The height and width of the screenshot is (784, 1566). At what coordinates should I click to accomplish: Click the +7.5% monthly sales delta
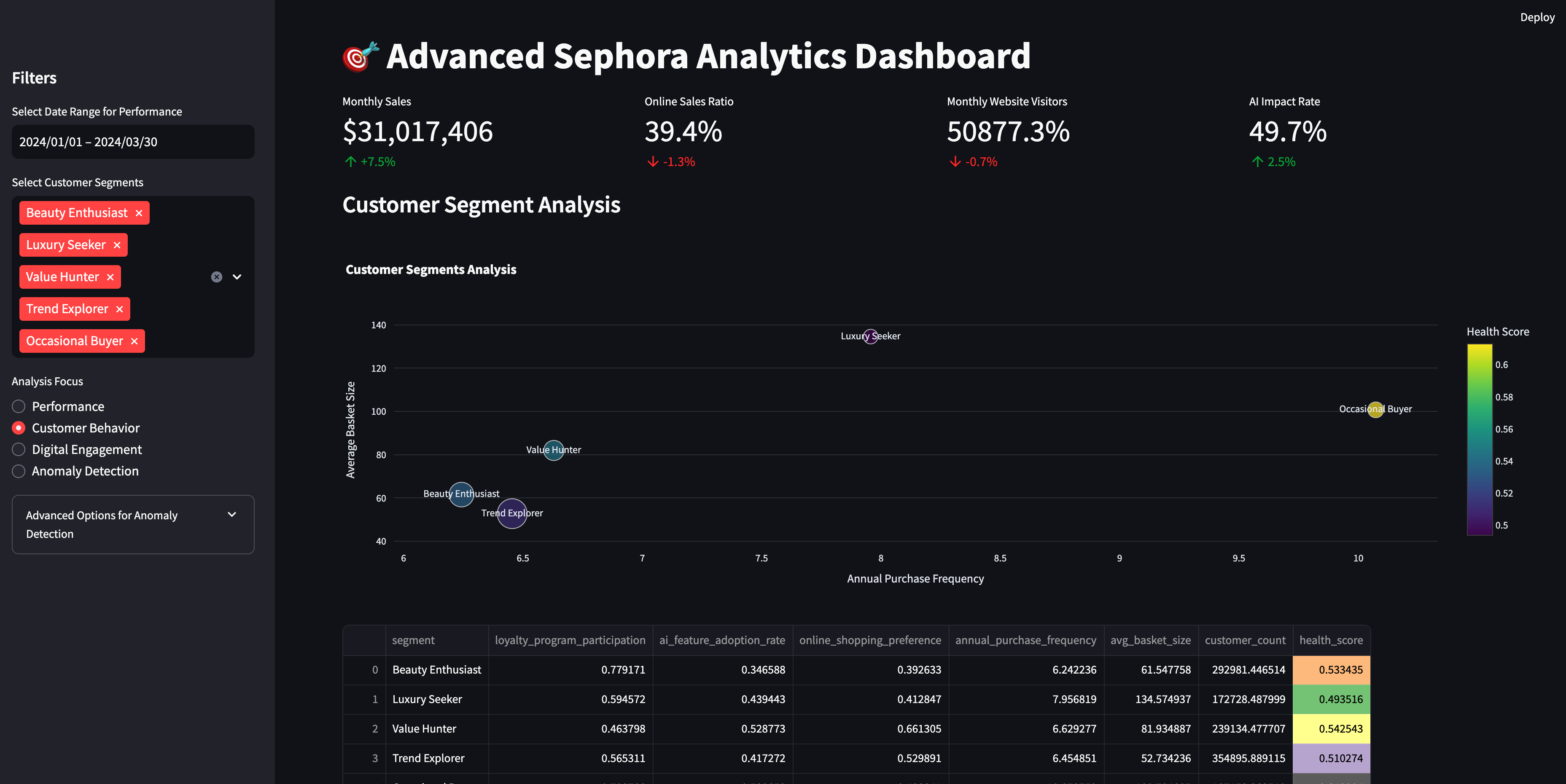(x=370, y=162)
